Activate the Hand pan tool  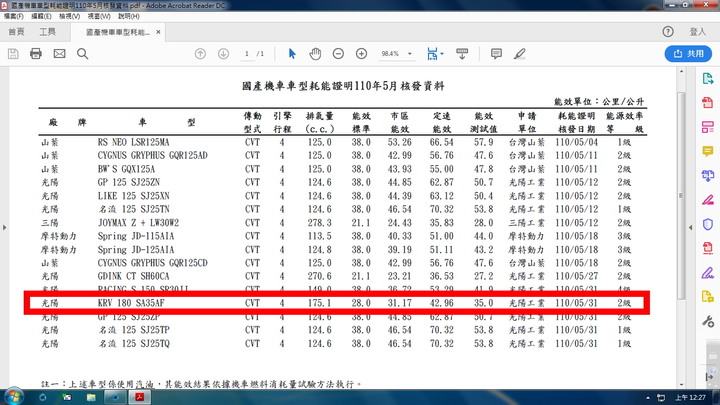click(x=315, y=54)
